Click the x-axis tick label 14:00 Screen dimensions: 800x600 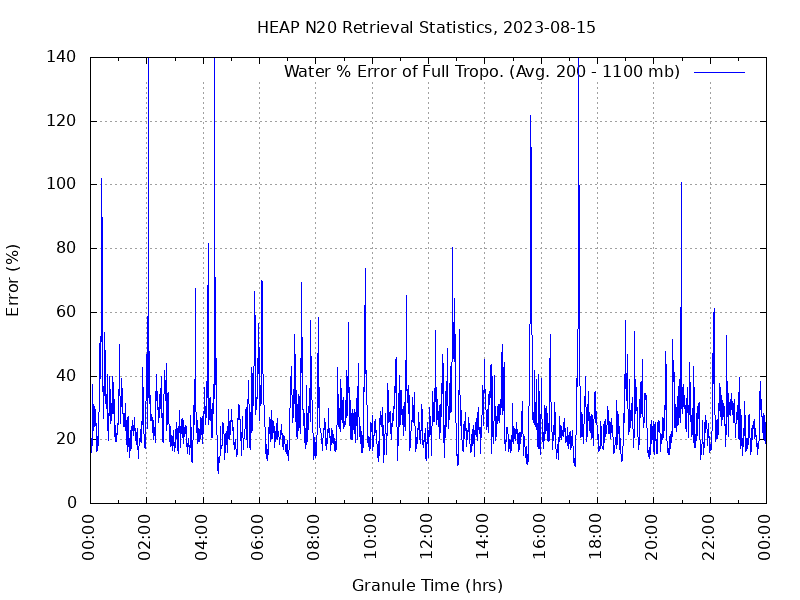point(482,537)
